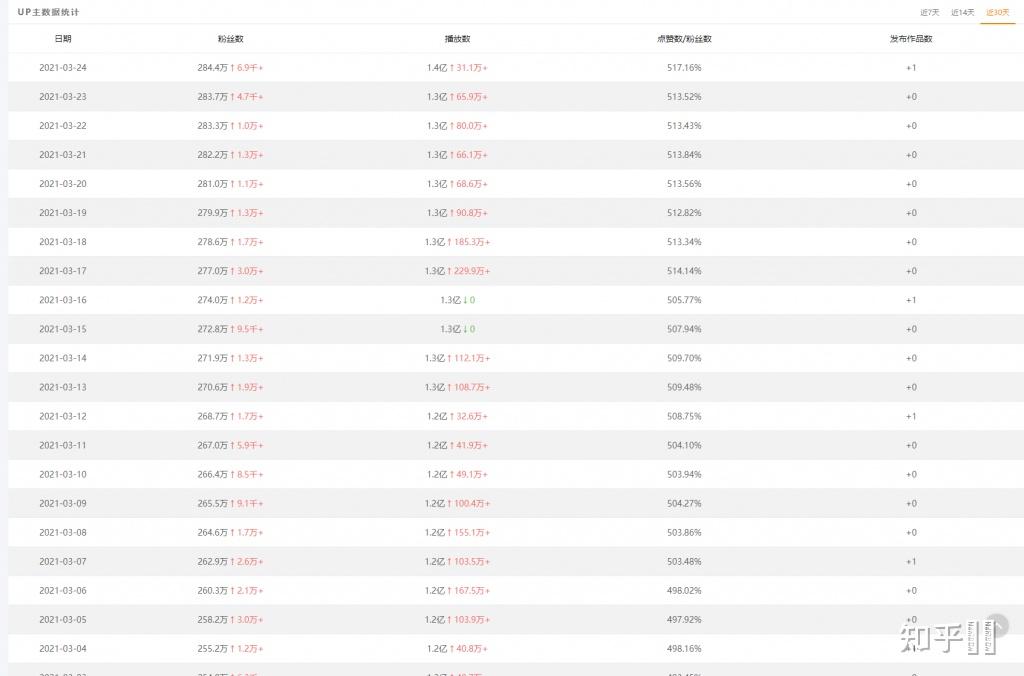
Task: Click the red up arrow beside 229.9万+
Action: tap(452, 271)
